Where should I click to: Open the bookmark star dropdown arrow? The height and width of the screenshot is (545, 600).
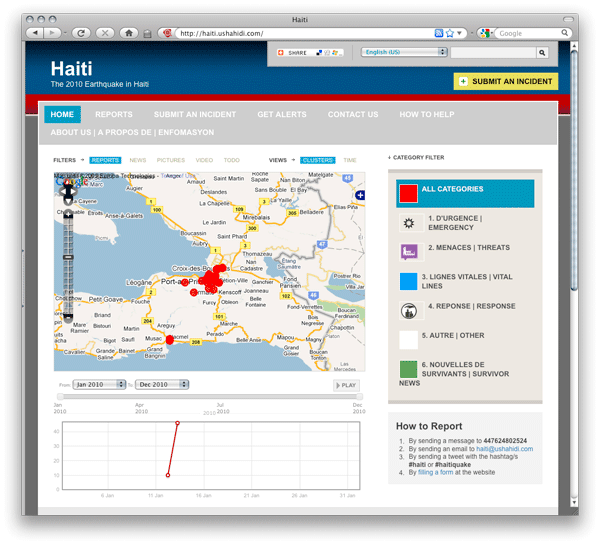point(460,33)
